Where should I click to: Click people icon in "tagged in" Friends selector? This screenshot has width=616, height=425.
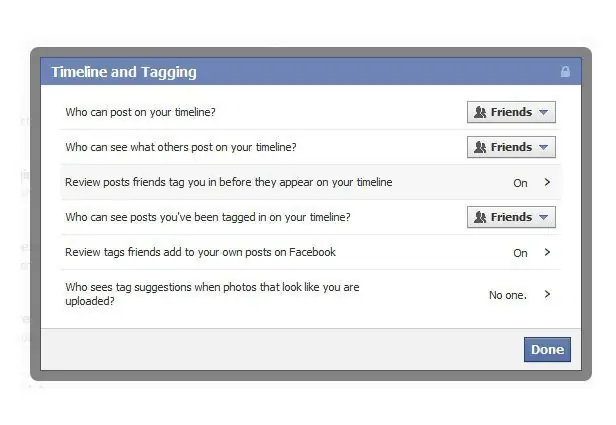click(x=480, y=218)
